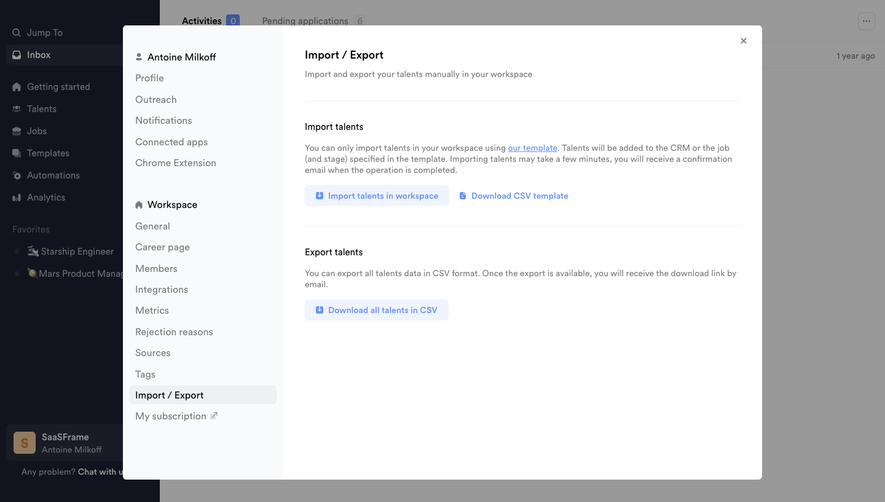This screenshot has width=885, height=502.
Task: Click the Talents people icon
Action: pos(16,109)
